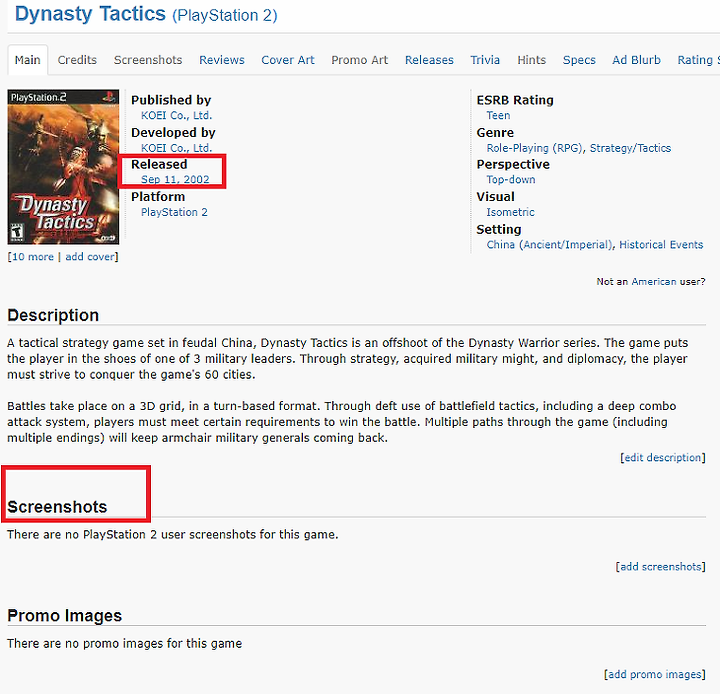
Task: Click the Published by label
Action: [x=171, y=100]
